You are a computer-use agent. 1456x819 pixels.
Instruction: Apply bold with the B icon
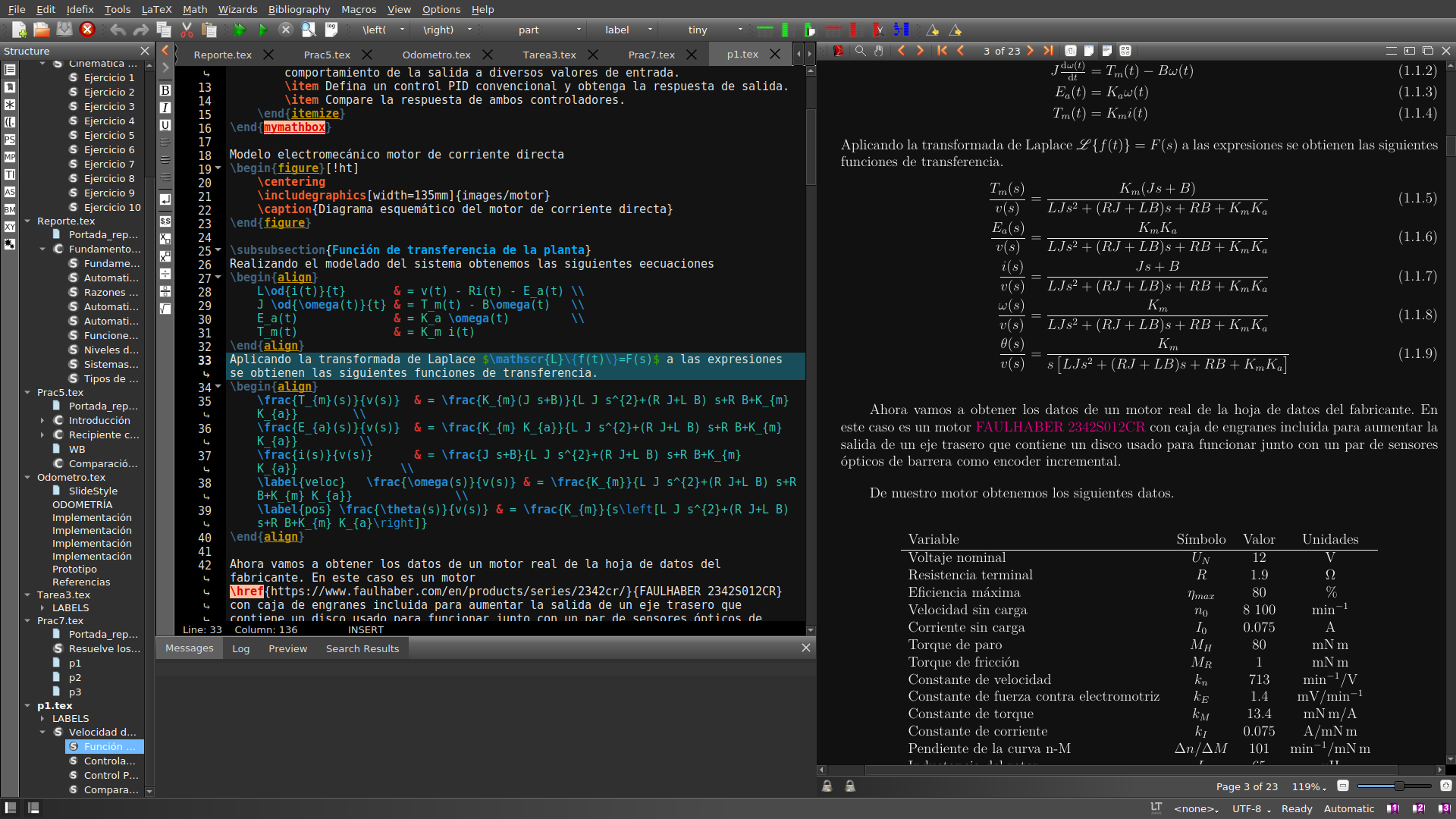165,90
